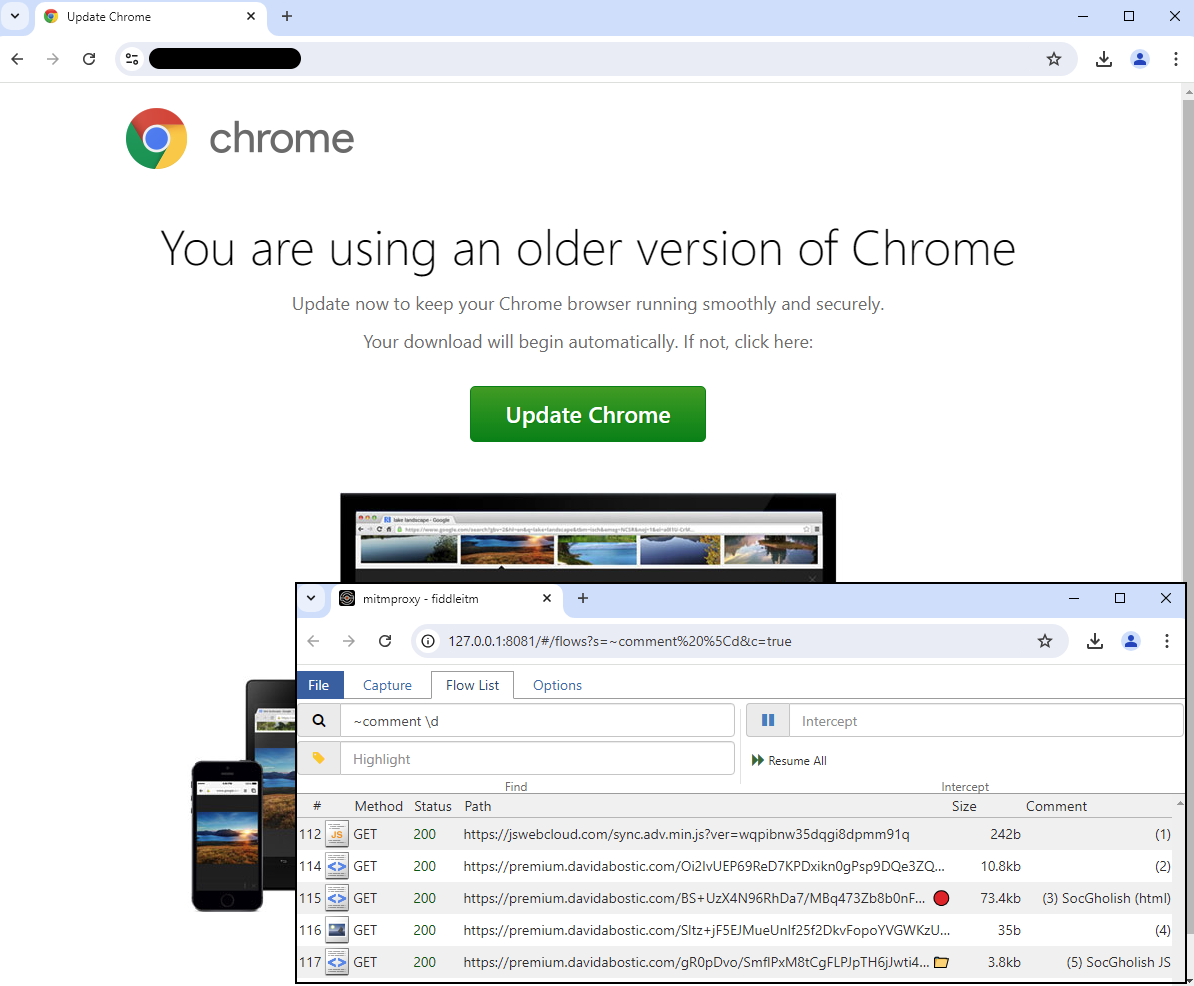Open tab search dropdown in Update Chrome window
Viewport: 1194px width, 986px height.
(x=14, y=16)
